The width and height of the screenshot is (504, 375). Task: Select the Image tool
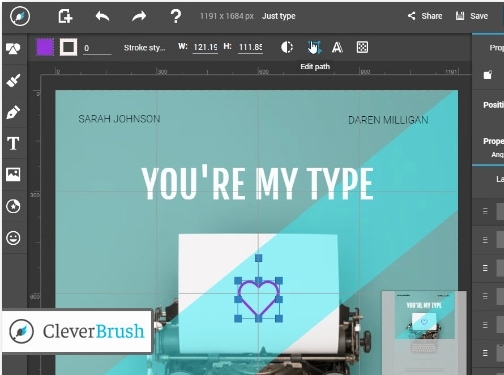[x=13, y=174]
